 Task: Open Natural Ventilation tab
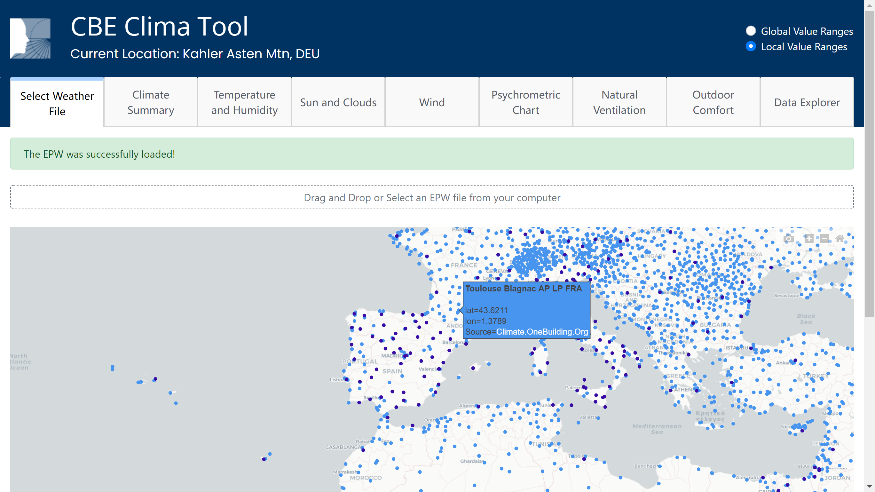(619, 102)
